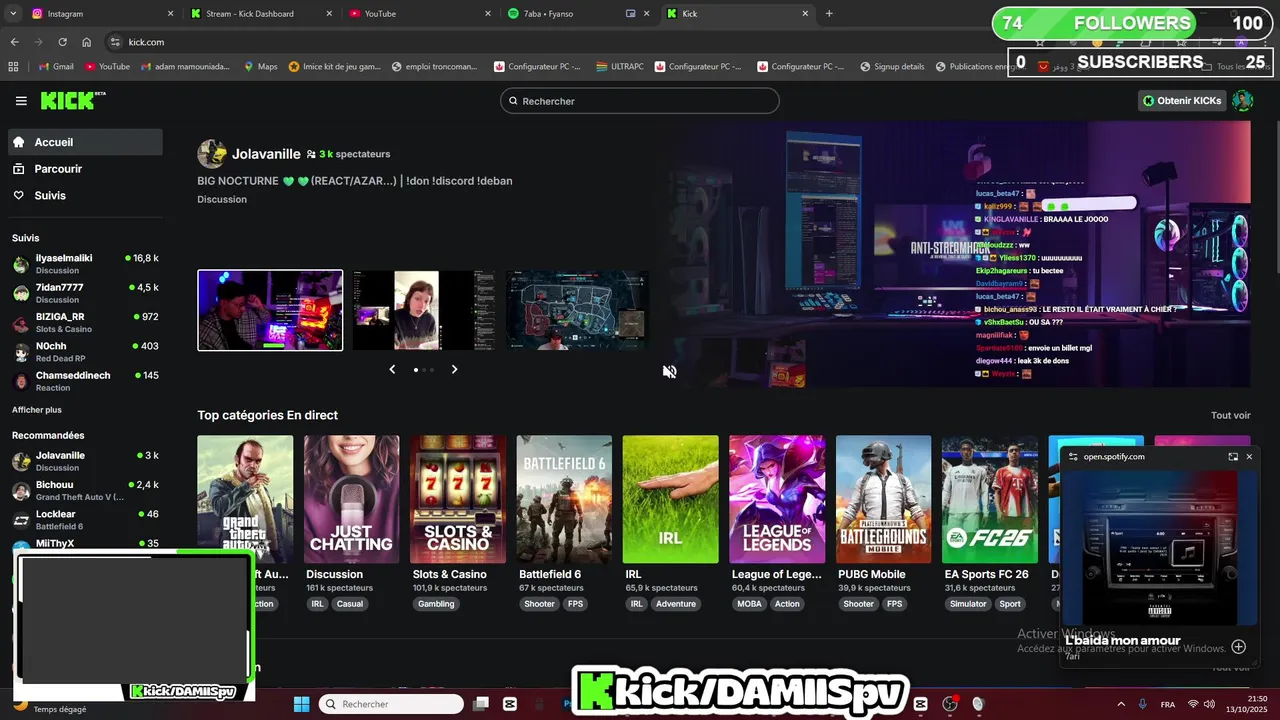
Task: Open the Accueil sidebar item
Action: pos(85,142)
